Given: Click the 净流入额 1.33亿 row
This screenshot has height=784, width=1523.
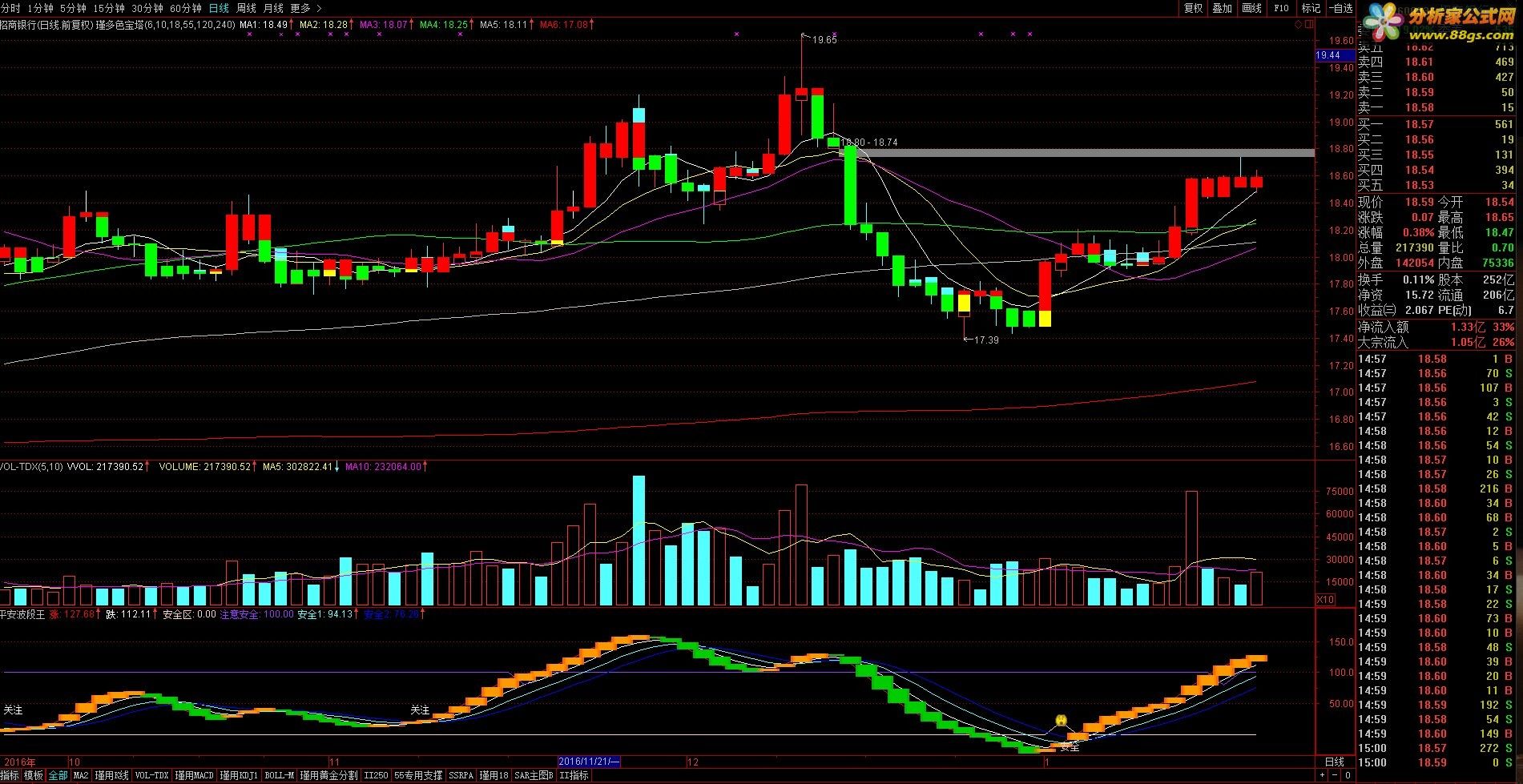Looking at the screenshot, I should click(1436, 327).
